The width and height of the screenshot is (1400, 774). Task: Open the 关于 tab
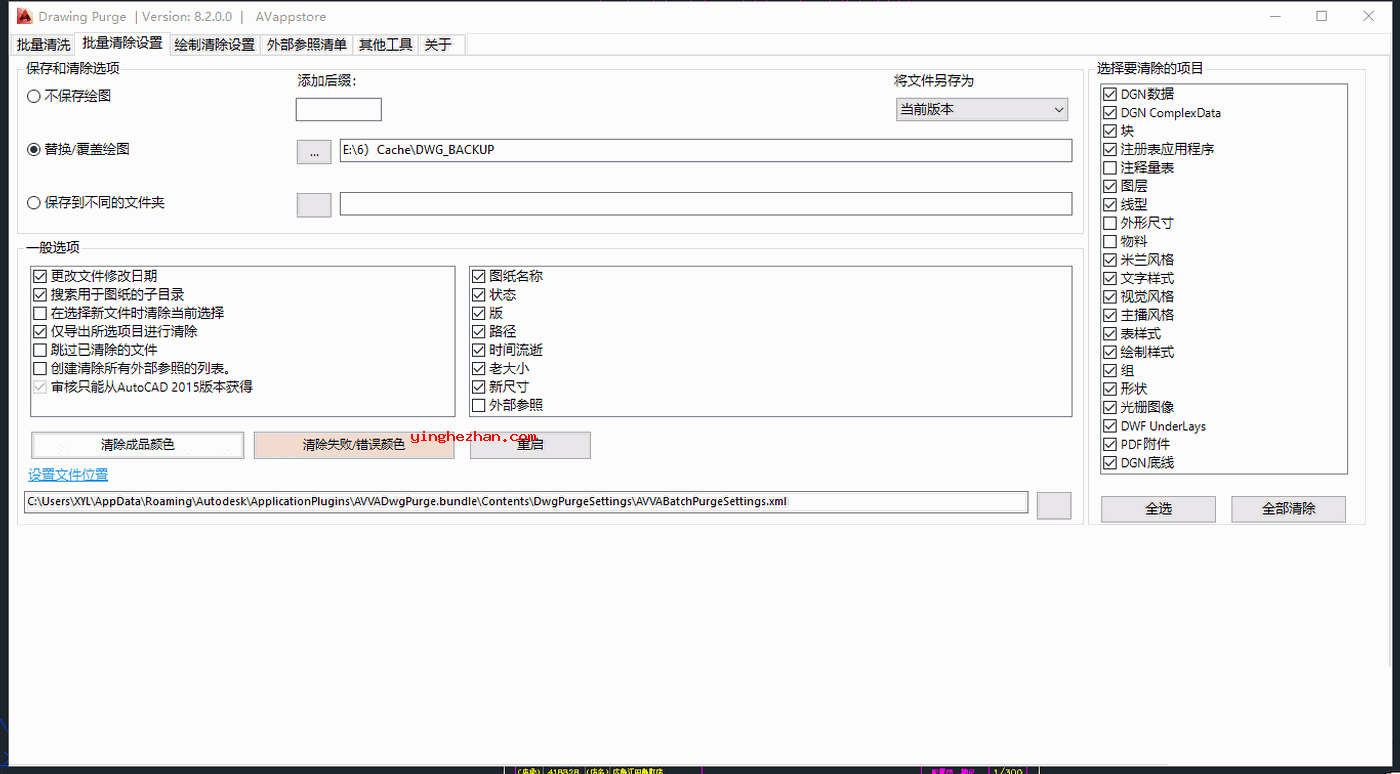[438, 45]
